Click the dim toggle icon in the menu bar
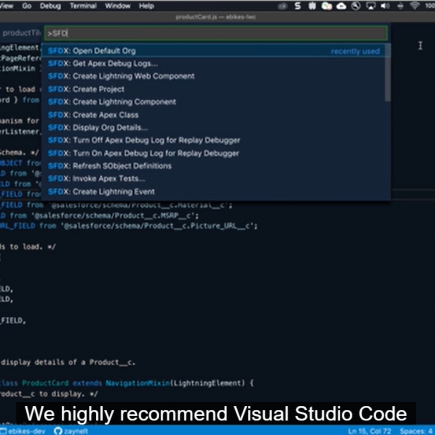Screen dimensions: 435x435 pyautogui.click(x=283, y=6)
